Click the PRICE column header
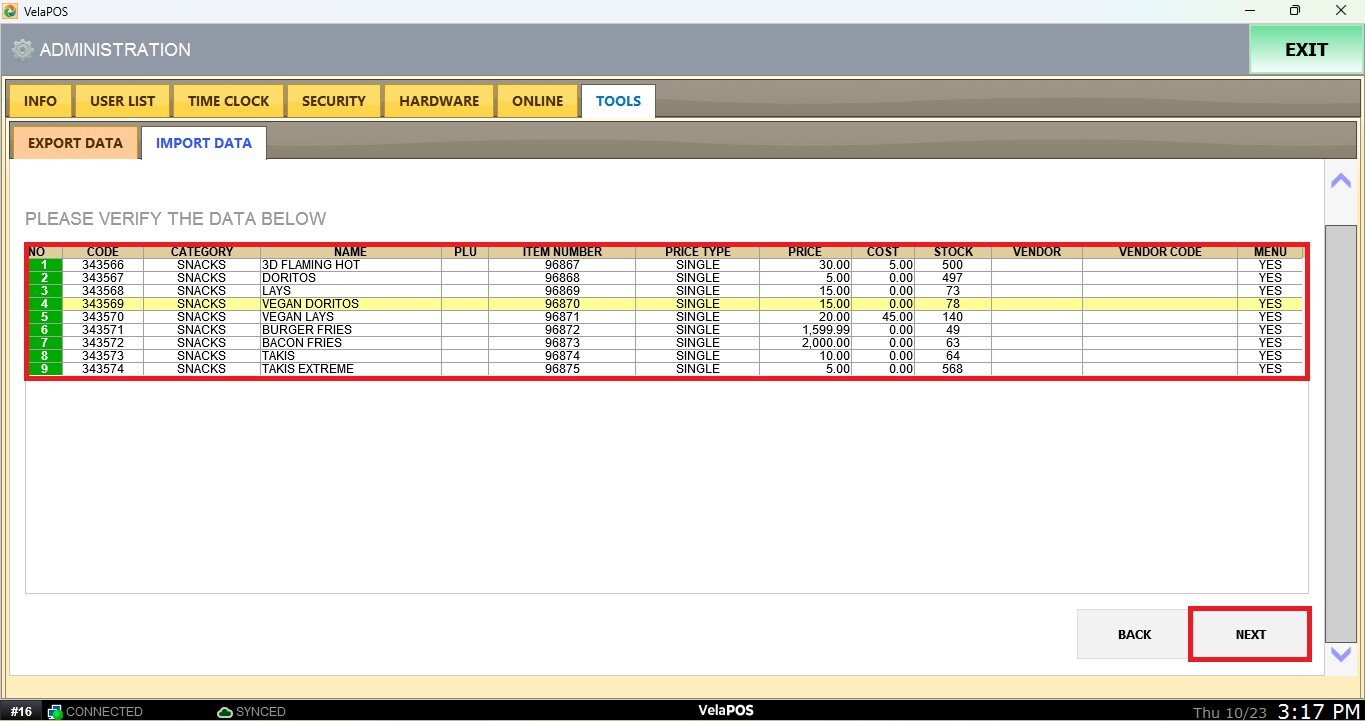 pyautogui.click(x=804, y=252)
